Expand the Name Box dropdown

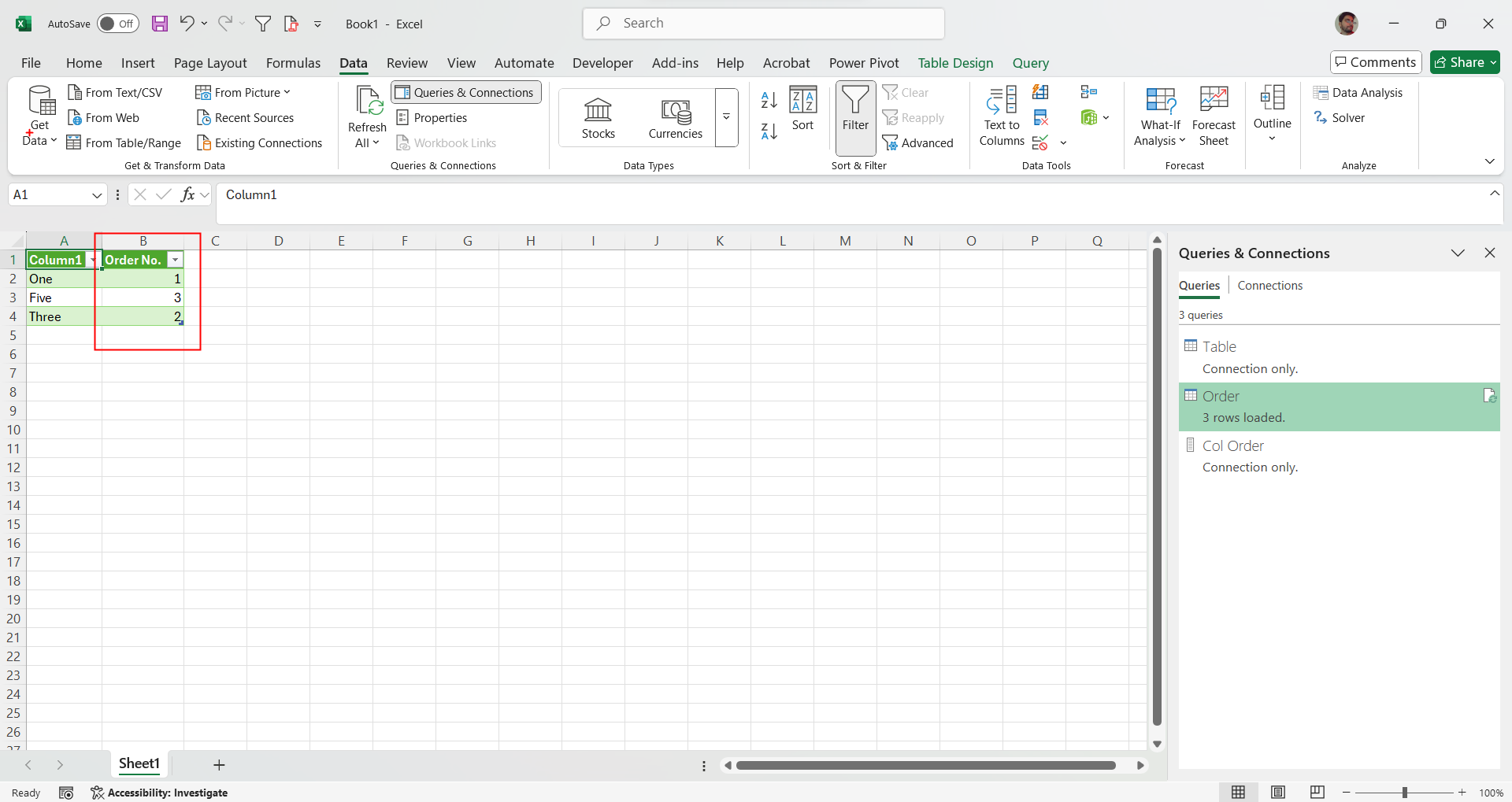pyautogui.click(x=97, y=195)
